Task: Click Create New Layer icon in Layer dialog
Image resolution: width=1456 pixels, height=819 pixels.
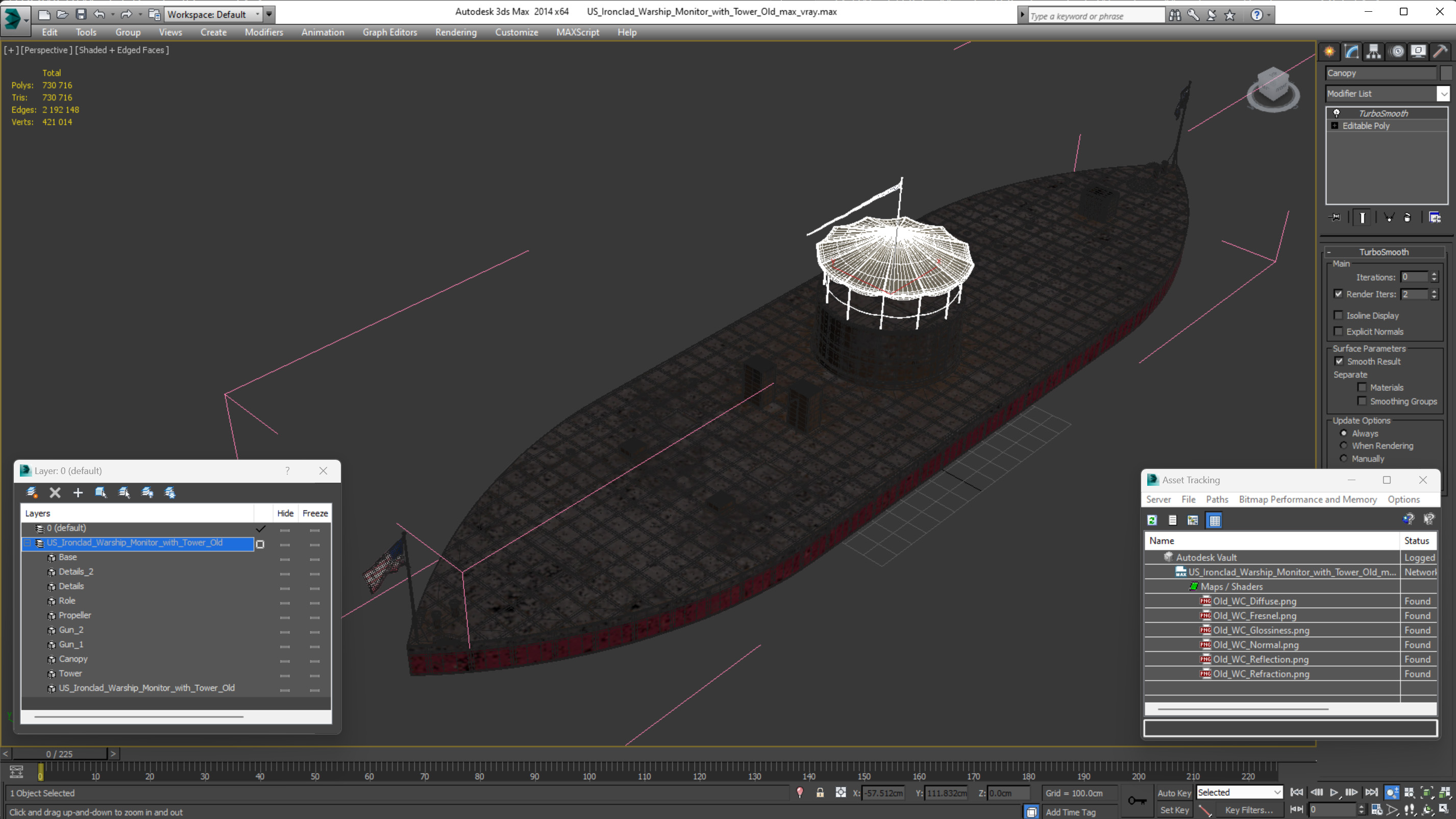Action: [x=32, y=492]
